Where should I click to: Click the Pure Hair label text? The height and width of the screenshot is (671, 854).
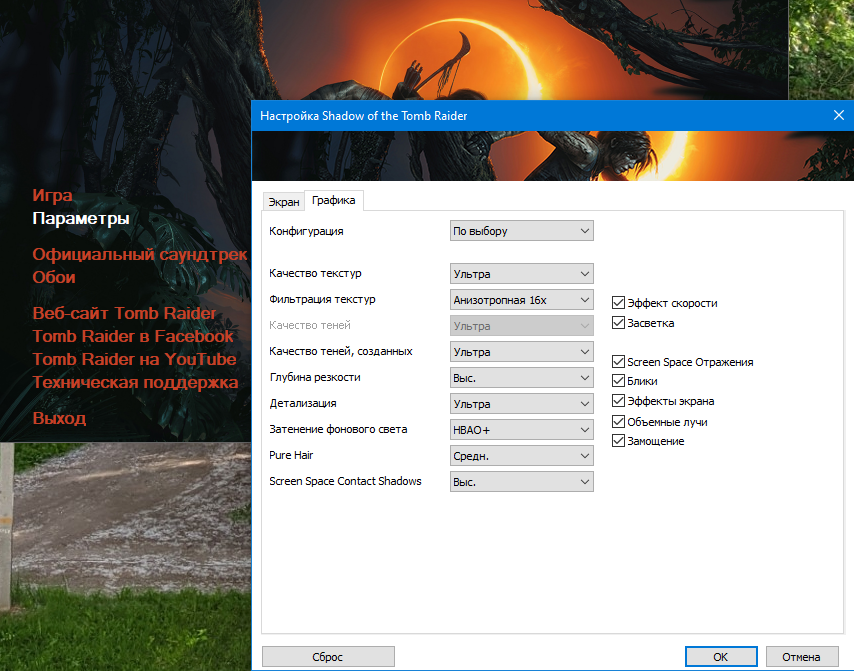(x=291, y=455)
